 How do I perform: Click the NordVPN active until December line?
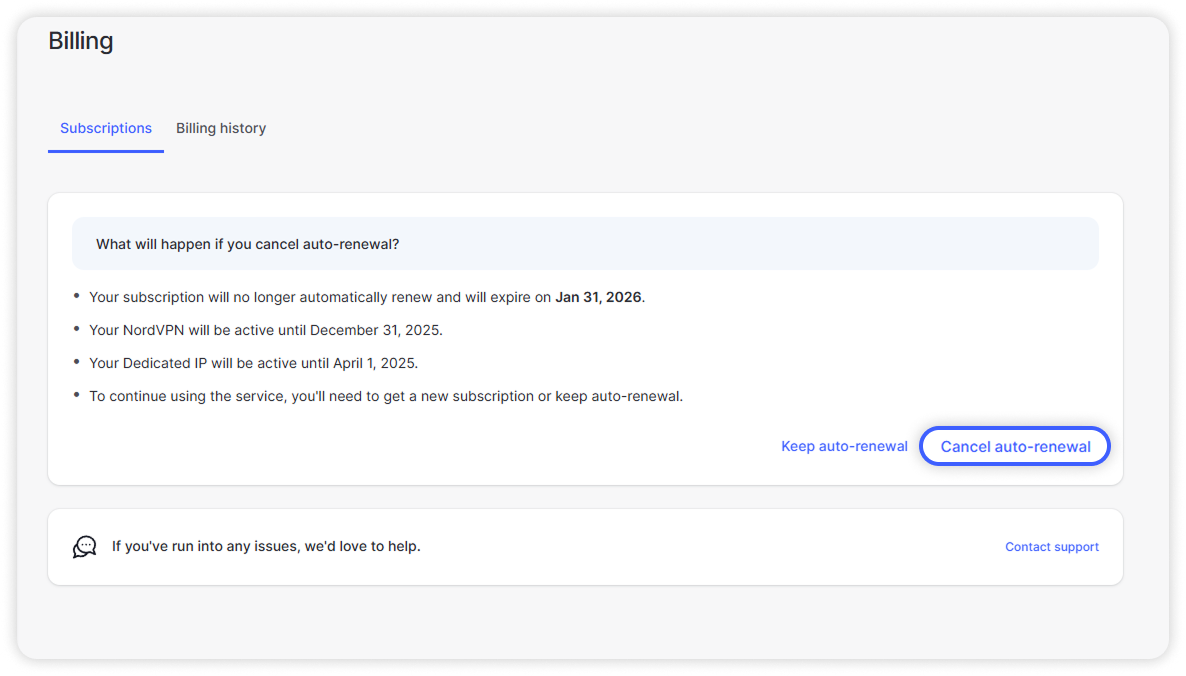click(x=265, y=330)
